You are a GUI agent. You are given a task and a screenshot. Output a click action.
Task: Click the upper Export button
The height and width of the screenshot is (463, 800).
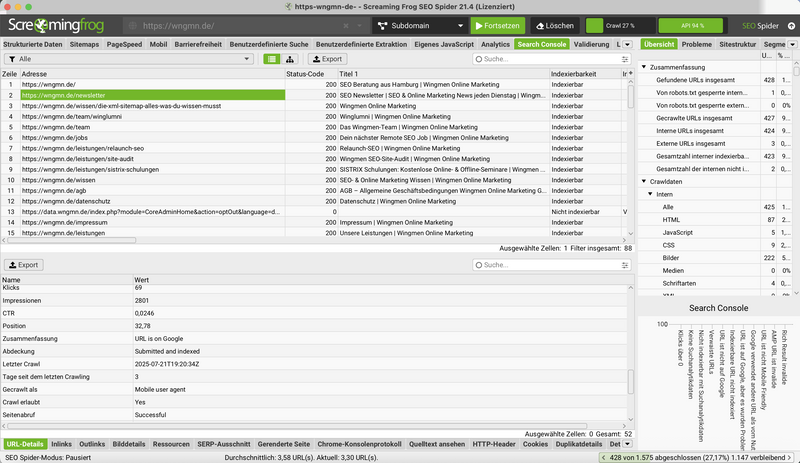point(328,59)
